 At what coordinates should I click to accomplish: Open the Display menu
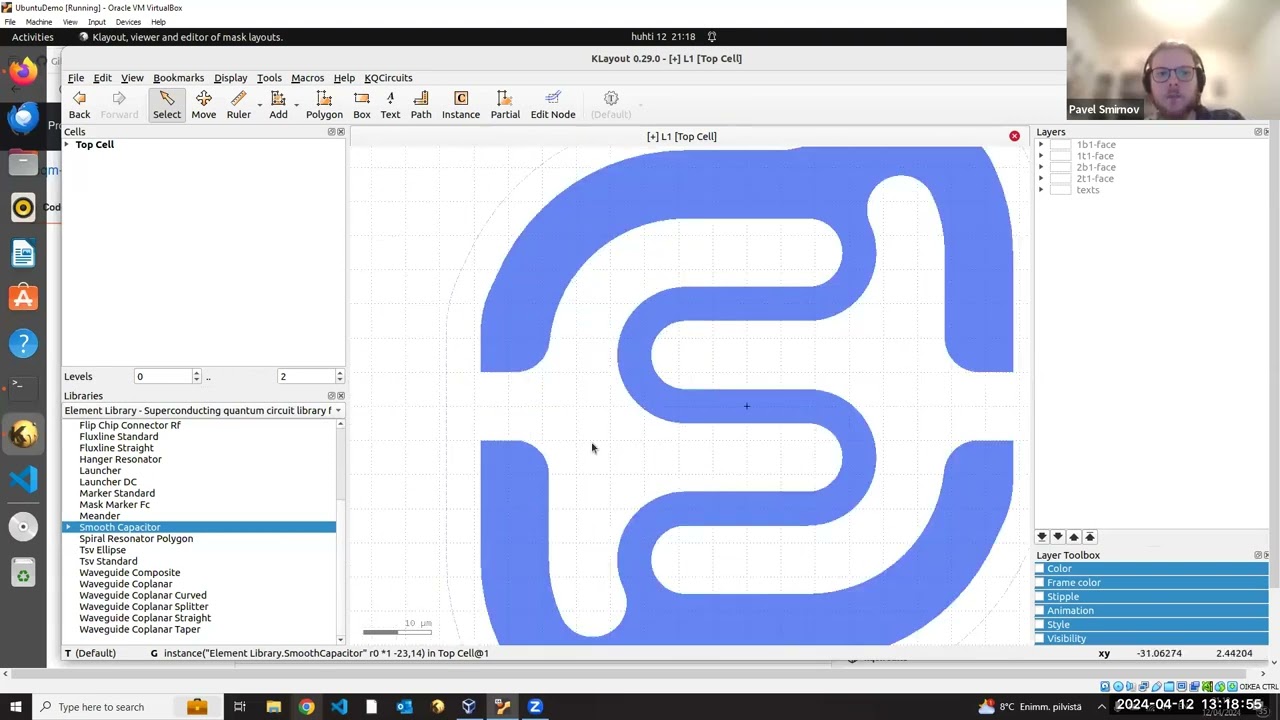pyautogui.click(x=230, y=78)
